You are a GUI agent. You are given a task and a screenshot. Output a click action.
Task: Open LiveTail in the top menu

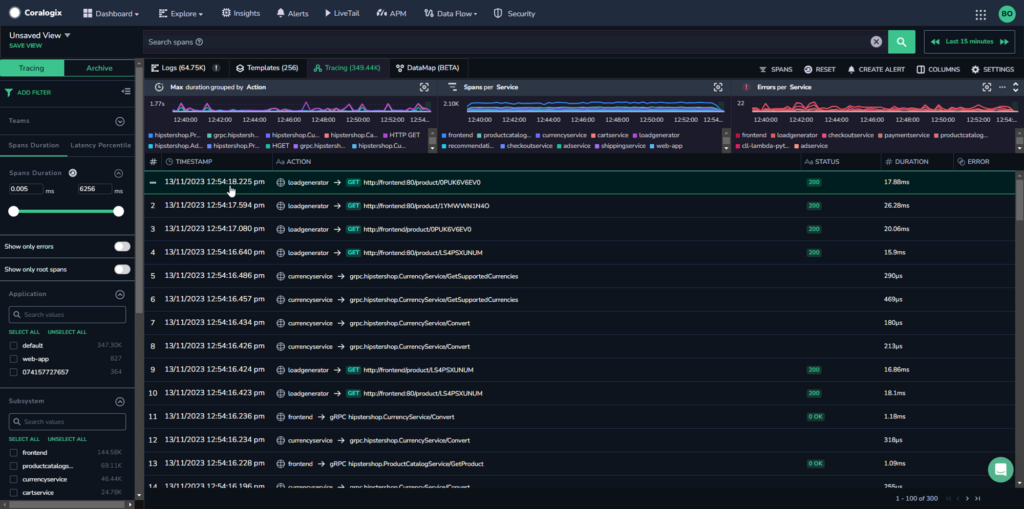pyautogui.click(x=342, y=14)
